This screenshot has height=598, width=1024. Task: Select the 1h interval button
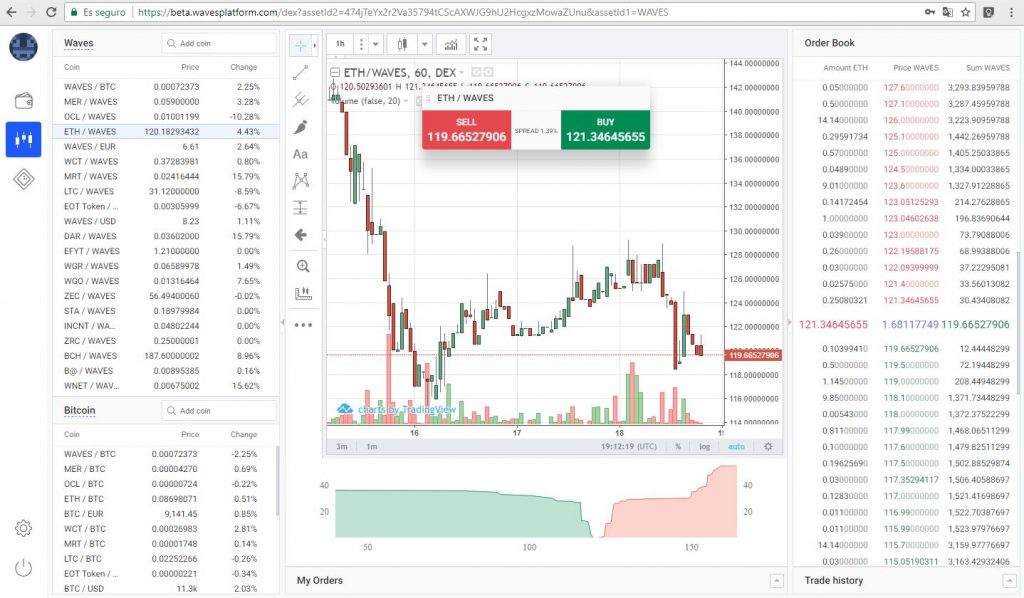(340, 44)
